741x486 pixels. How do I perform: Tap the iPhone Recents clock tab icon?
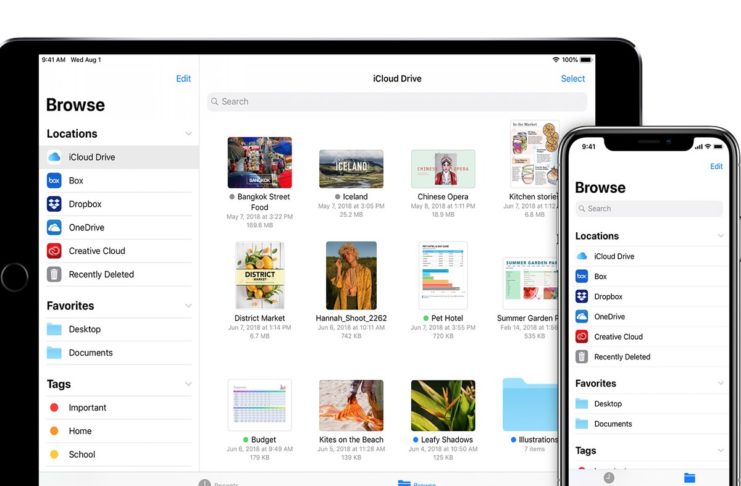point(609,477)
